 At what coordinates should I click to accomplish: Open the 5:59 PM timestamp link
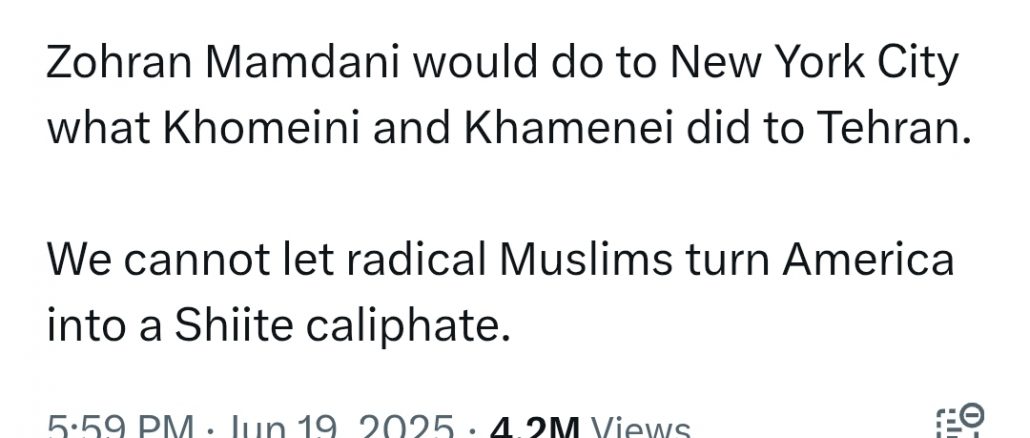121,425
